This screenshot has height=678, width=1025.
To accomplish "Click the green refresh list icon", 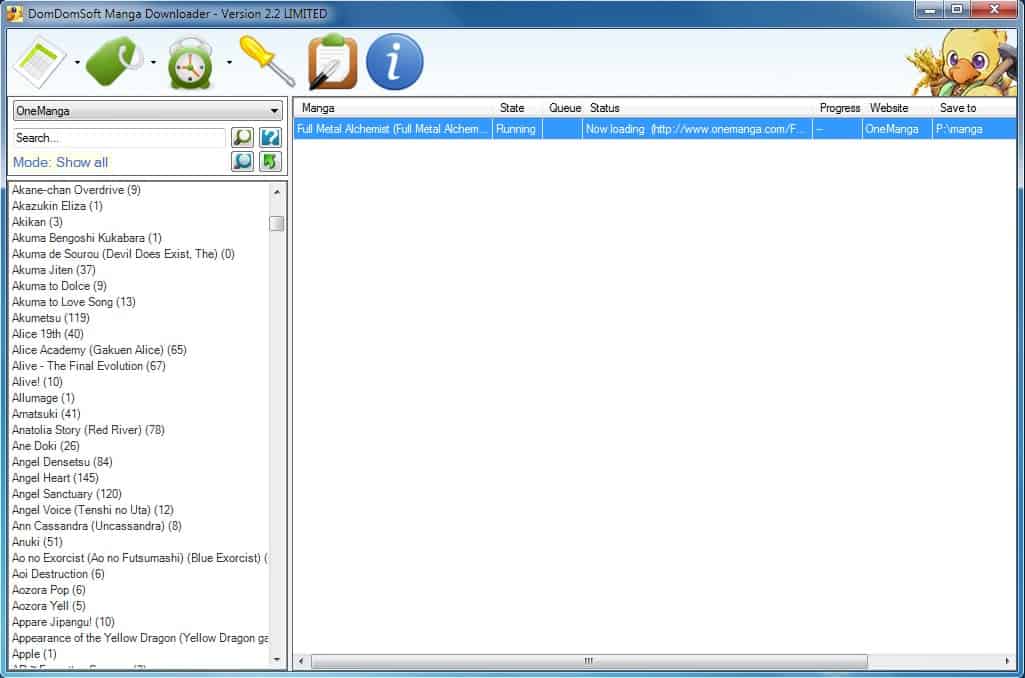I will point(270,162).
